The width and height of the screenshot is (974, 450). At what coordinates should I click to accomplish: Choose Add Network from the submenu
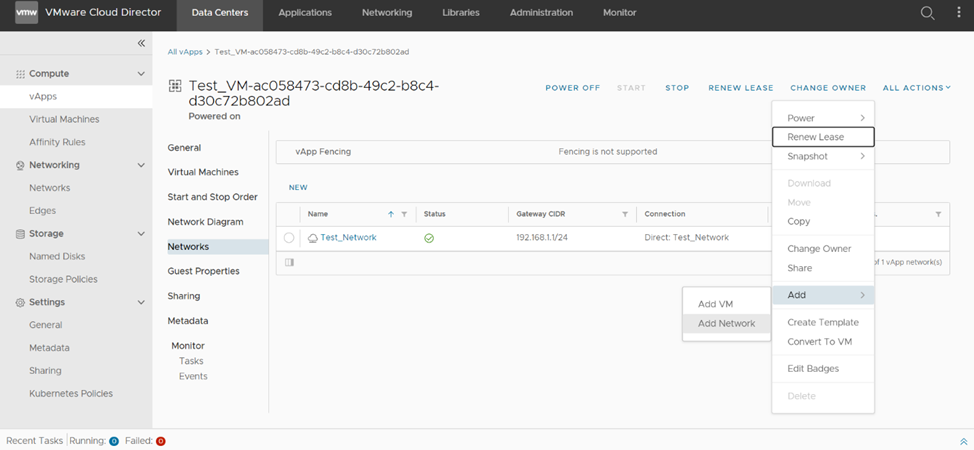726,323
